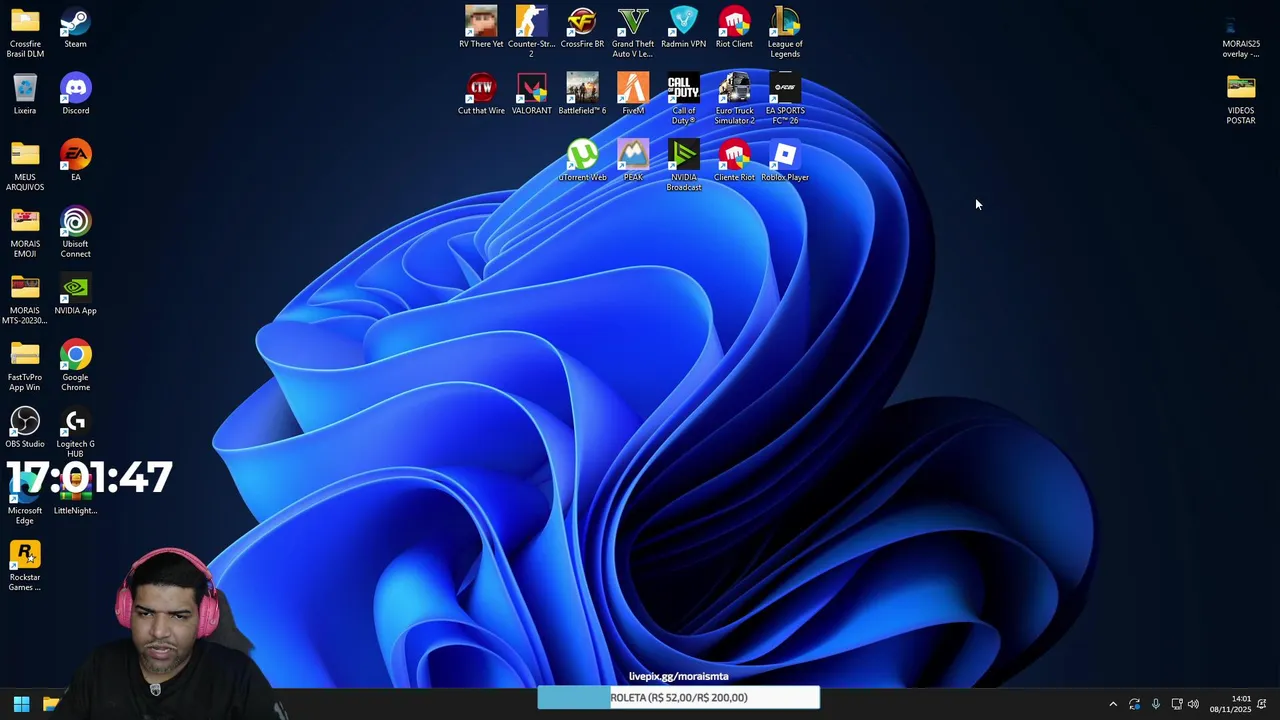Open Logitech G HUB shortcut

75,433
